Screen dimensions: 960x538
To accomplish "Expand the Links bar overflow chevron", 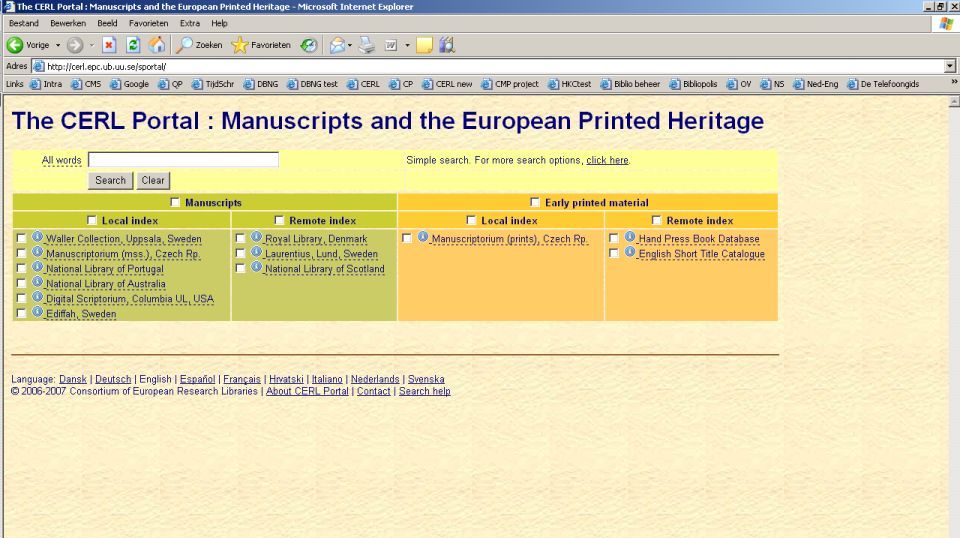I will 954,83.
